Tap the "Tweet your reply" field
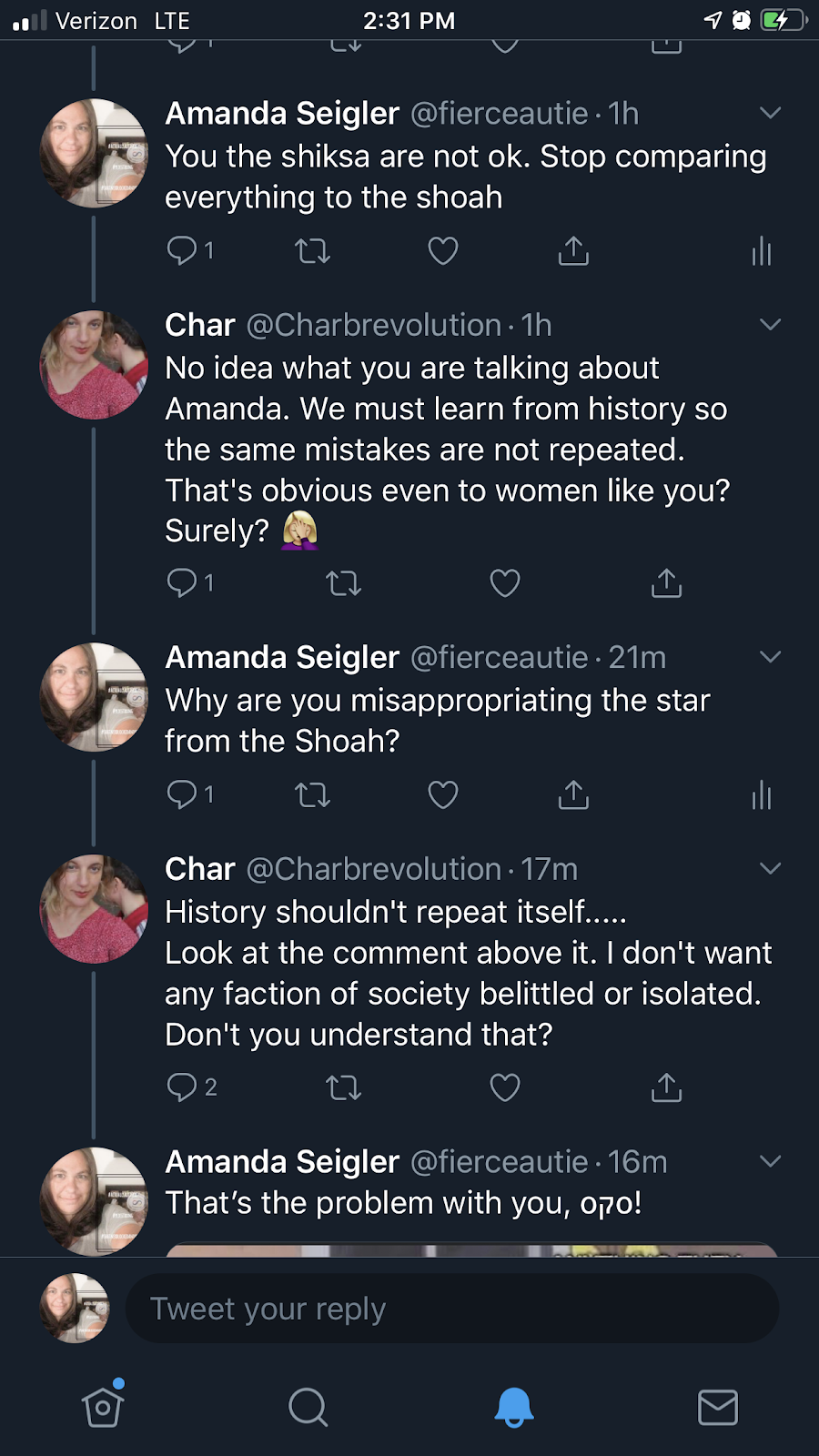 pos(450,1309)
